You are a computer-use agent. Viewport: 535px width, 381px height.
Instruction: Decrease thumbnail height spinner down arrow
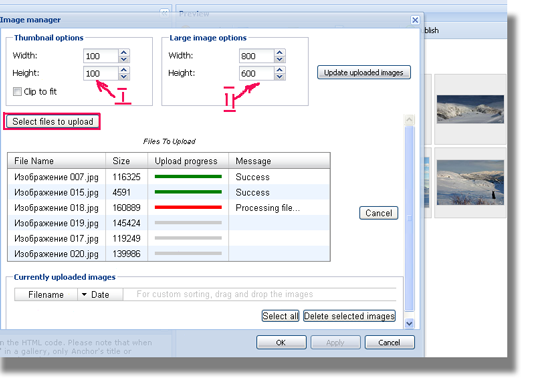pyautogui.click(x=124, y=77)
